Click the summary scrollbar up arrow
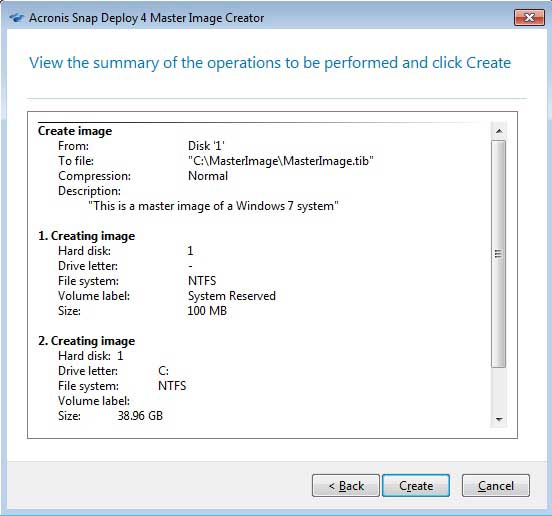The image size is (552, 516). click(498, 131)
